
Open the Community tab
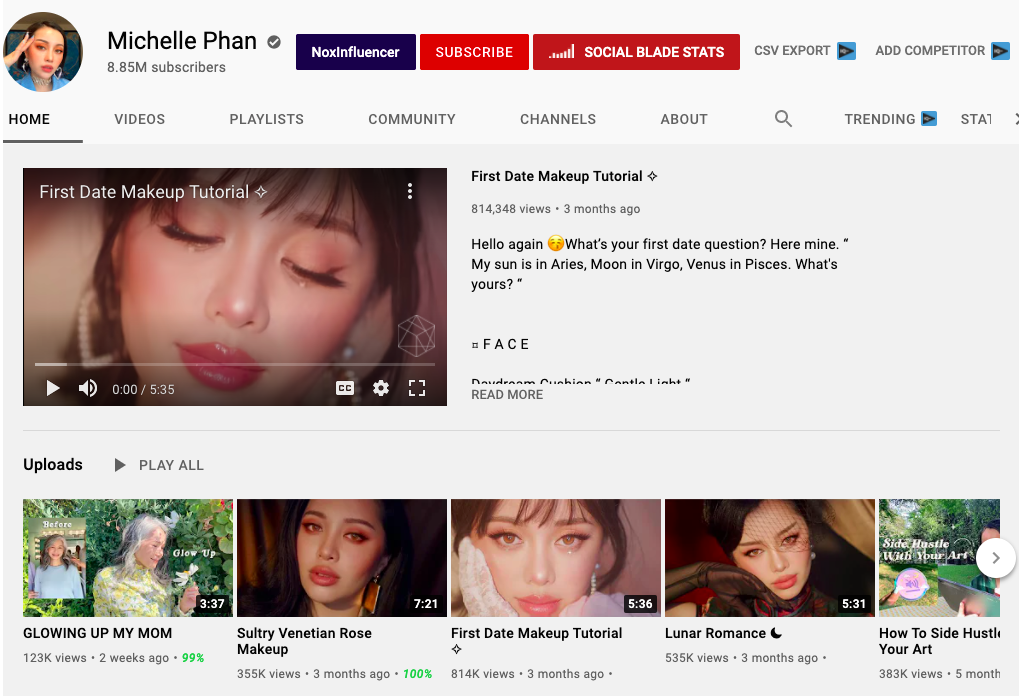pyautogui.click(x=412, y=119)
